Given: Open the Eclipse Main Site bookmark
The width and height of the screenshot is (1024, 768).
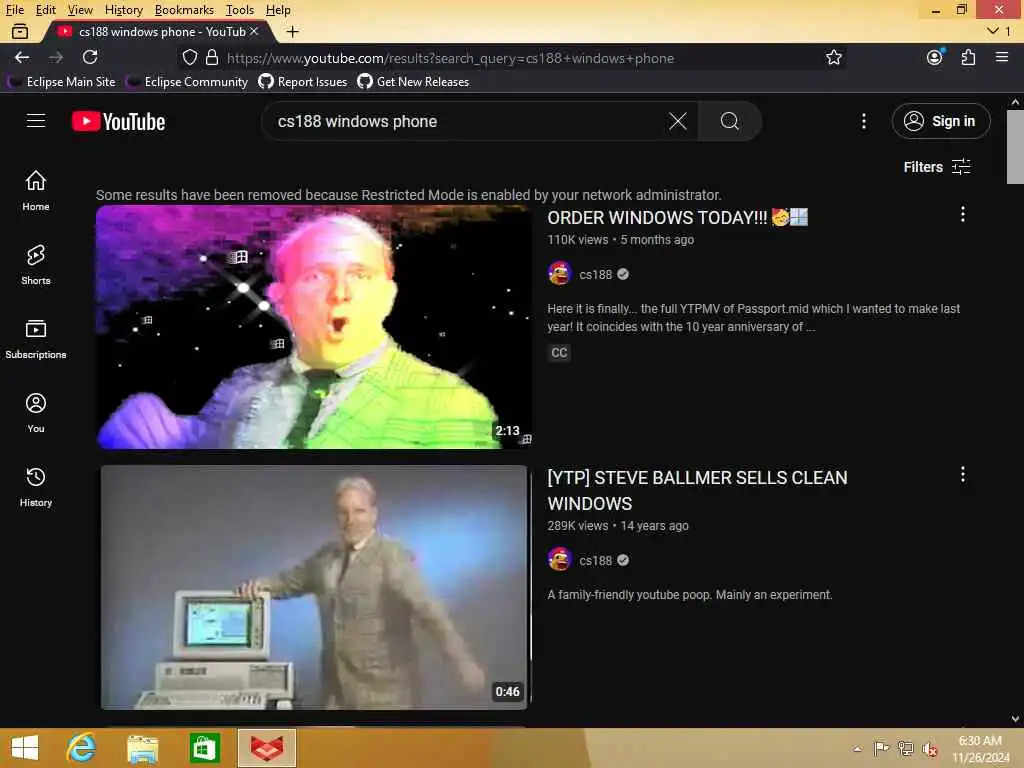Looking at the screenshot, I should [62, 82].
